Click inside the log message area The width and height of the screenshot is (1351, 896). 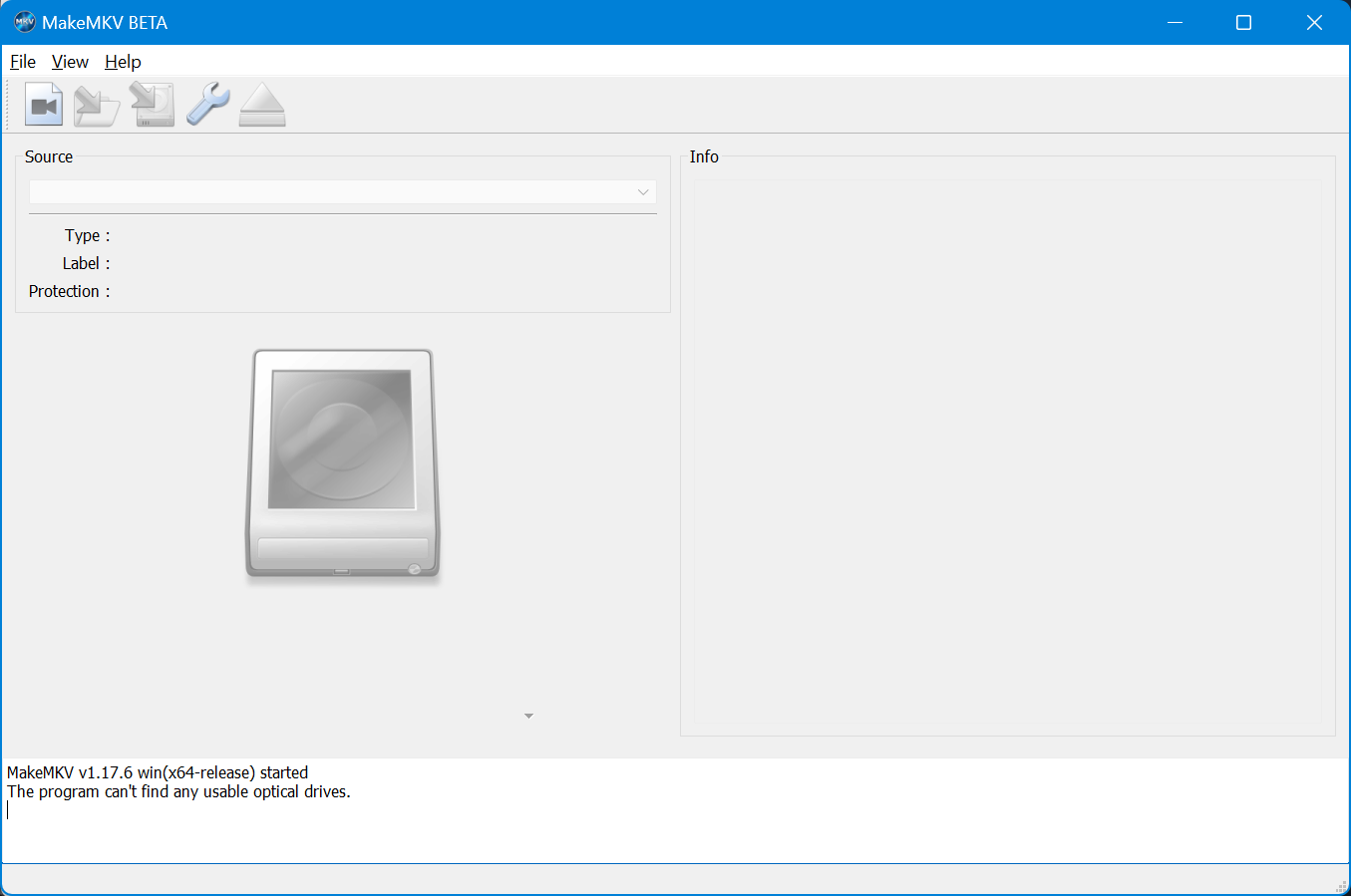[675, 810]
